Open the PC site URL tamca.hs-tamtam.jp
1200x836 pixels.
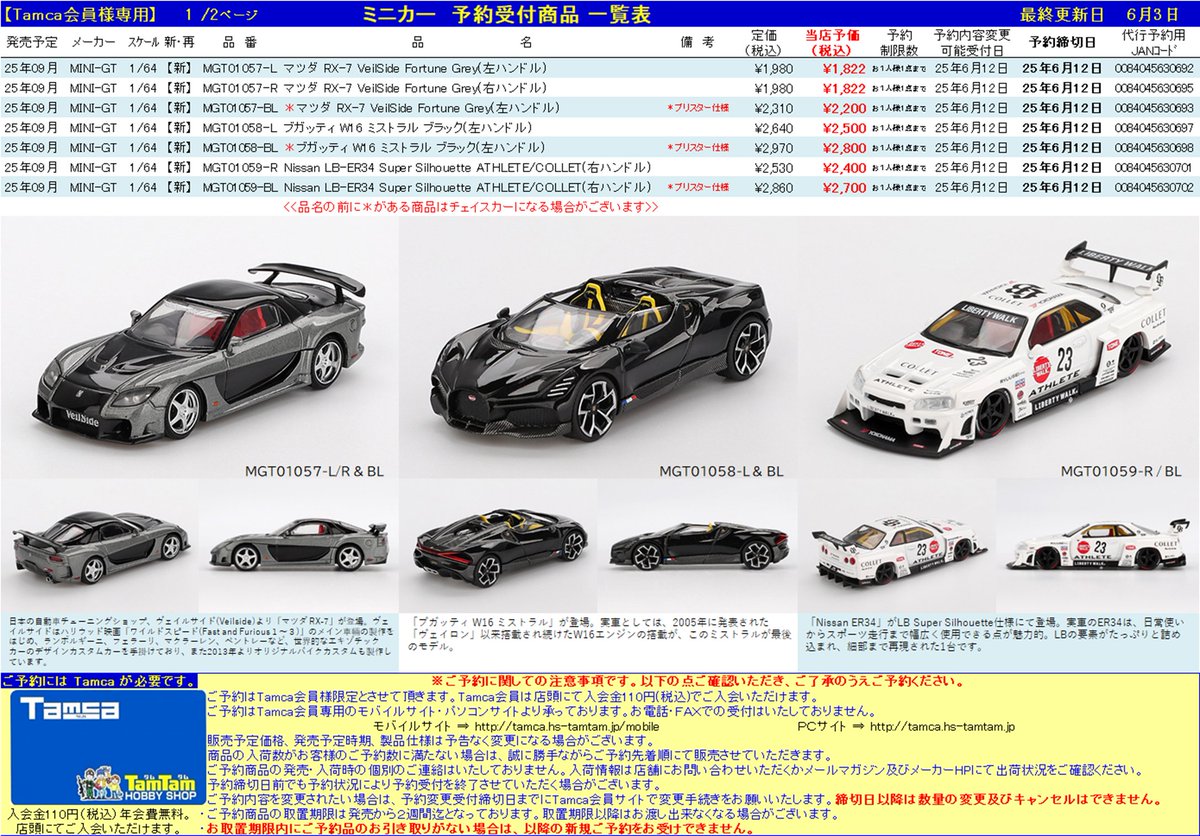[943, 728]
